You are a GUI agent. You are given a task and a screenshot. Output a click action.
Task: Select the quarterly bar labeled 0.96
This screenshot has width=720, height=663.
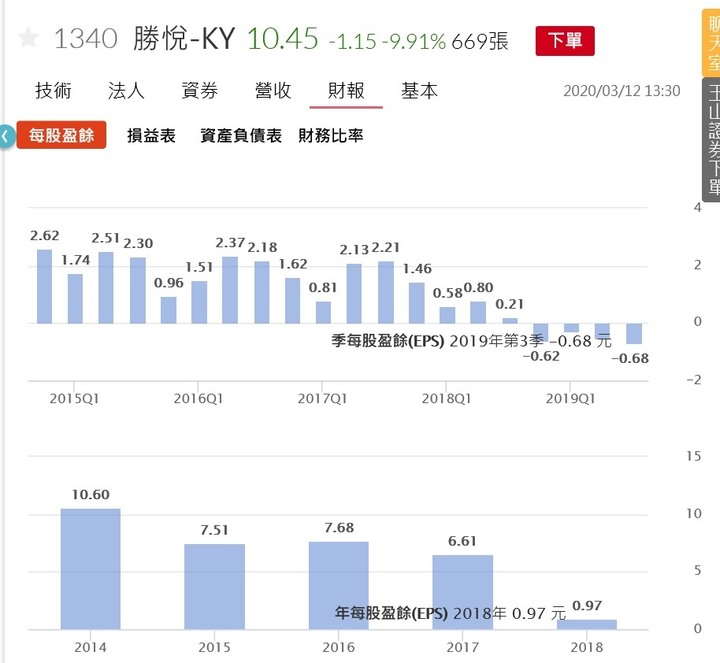(x=169, y=310)
